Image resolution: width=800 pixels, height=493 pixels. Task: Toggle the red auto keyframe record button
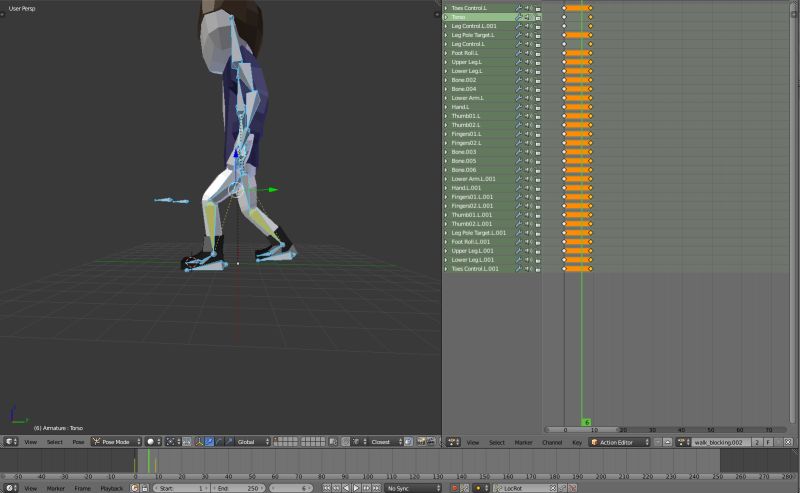455,488
